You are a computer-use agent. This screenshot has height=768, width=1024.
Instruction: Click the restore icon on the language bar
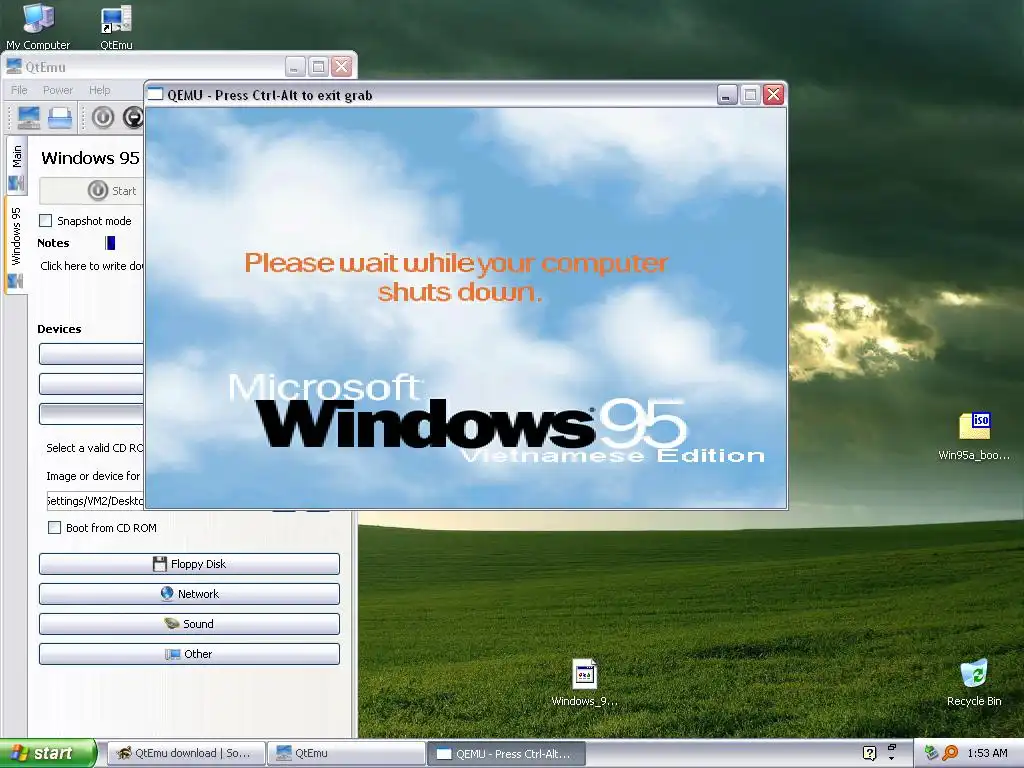(x=891, y=747)
